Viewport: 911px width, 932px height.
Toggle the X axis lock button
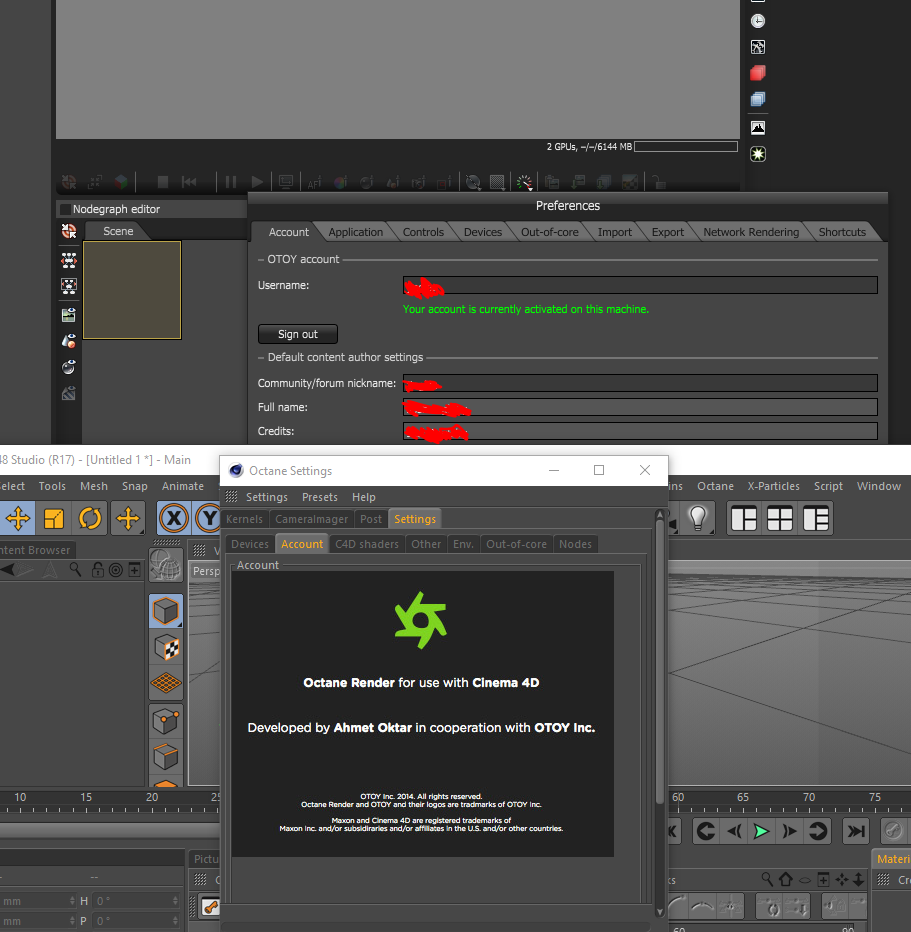coord(174,518)
